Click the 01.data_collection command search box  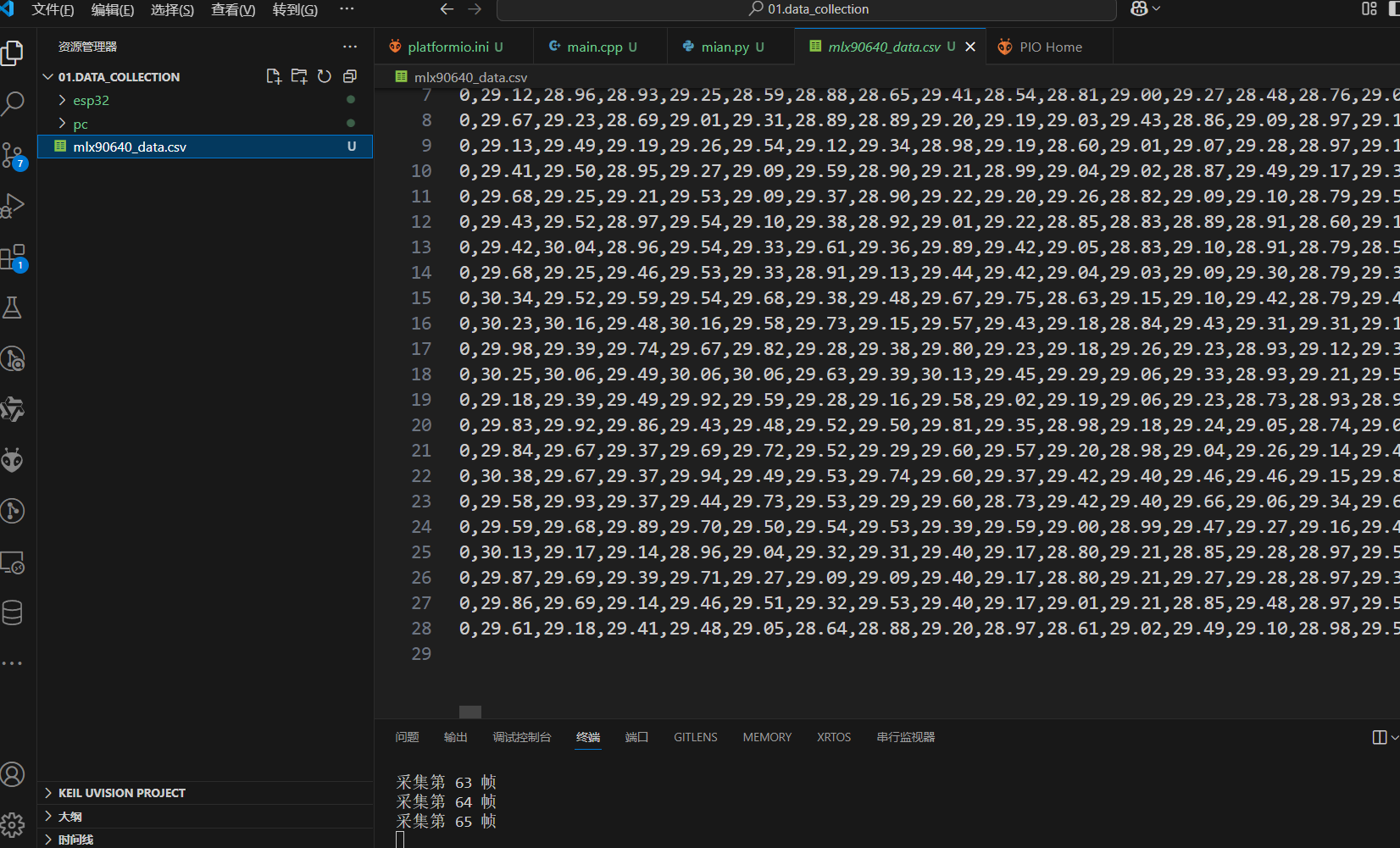pyautogui.click(x=807, y=9)
